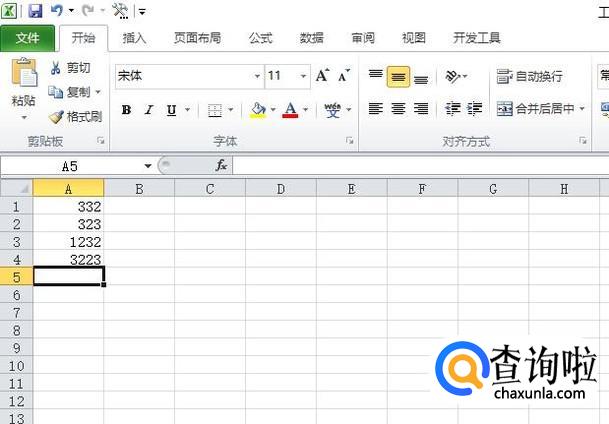The image size is (609, 424).
Task: Switch to the 插入 ribbon tab
Action: click(134, 38)
